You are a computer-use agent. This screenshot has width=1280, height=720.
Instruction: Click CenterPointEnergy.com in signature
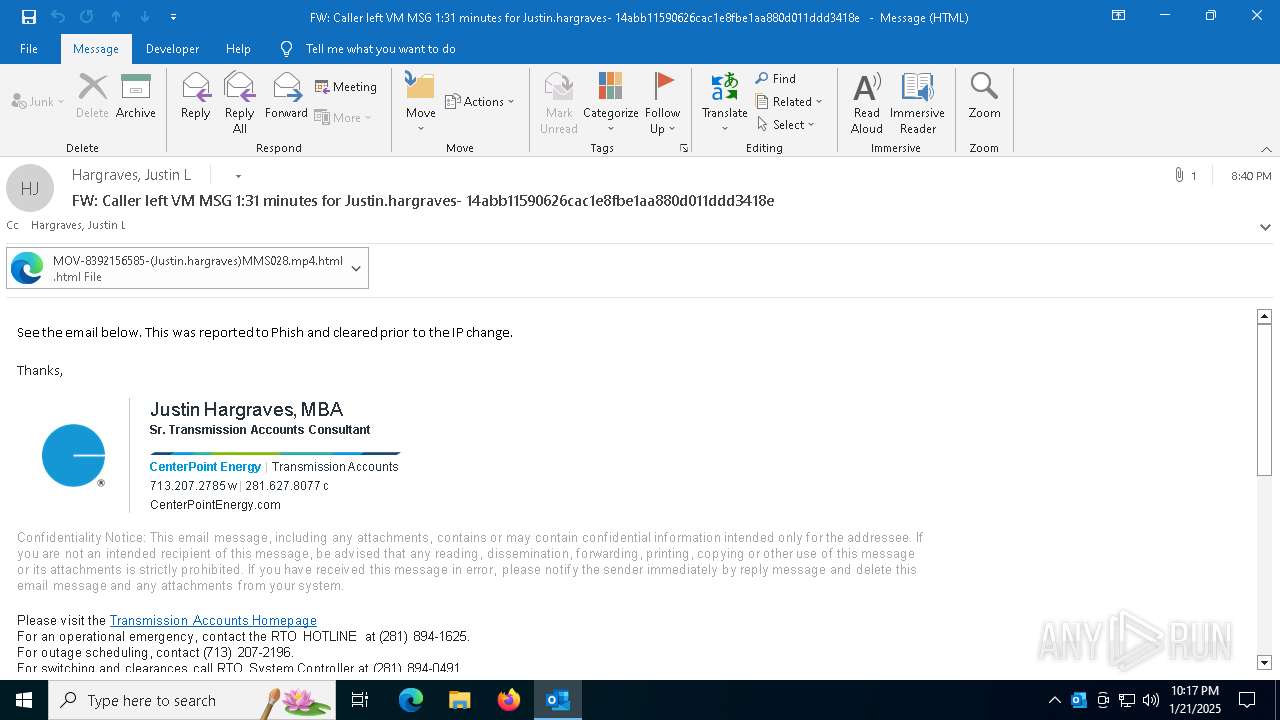pyautogui.click(x=215, y=505)
